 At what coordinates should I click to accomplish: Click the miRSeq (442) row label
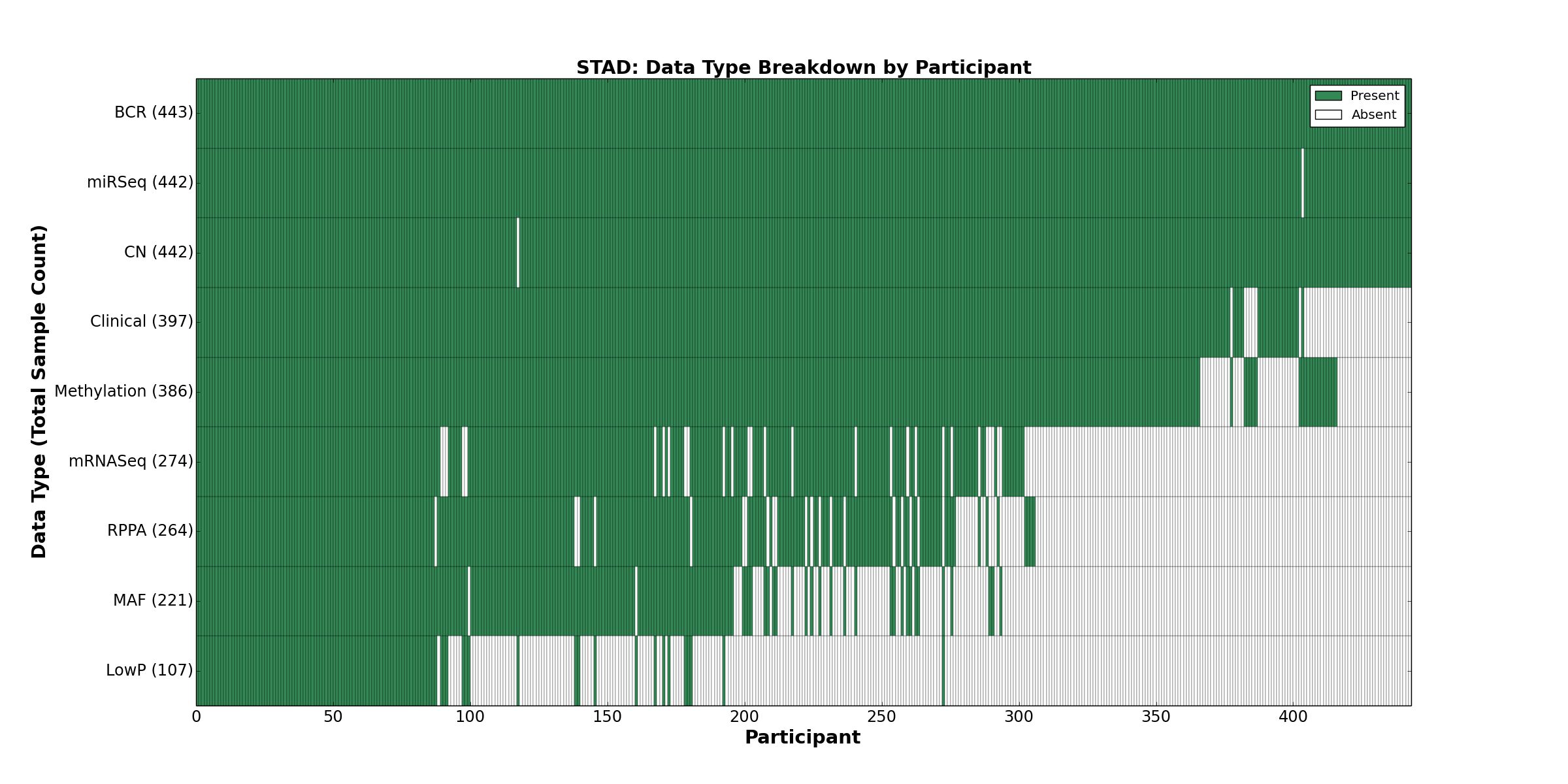(x=140, y=182)
